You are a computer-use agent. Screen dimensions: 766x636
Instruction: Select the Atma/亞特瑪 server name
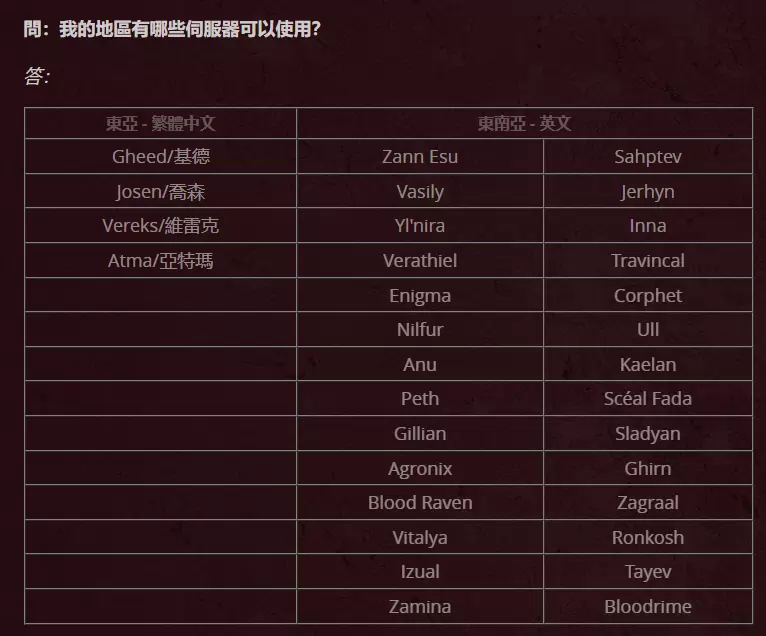pyautogui.click(x=161, y=260)
